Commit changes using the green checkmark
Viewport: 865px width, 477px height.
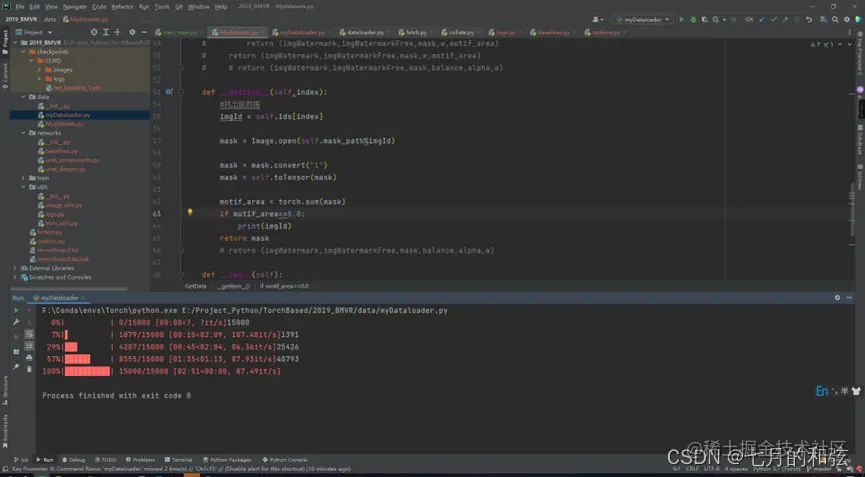773,19
